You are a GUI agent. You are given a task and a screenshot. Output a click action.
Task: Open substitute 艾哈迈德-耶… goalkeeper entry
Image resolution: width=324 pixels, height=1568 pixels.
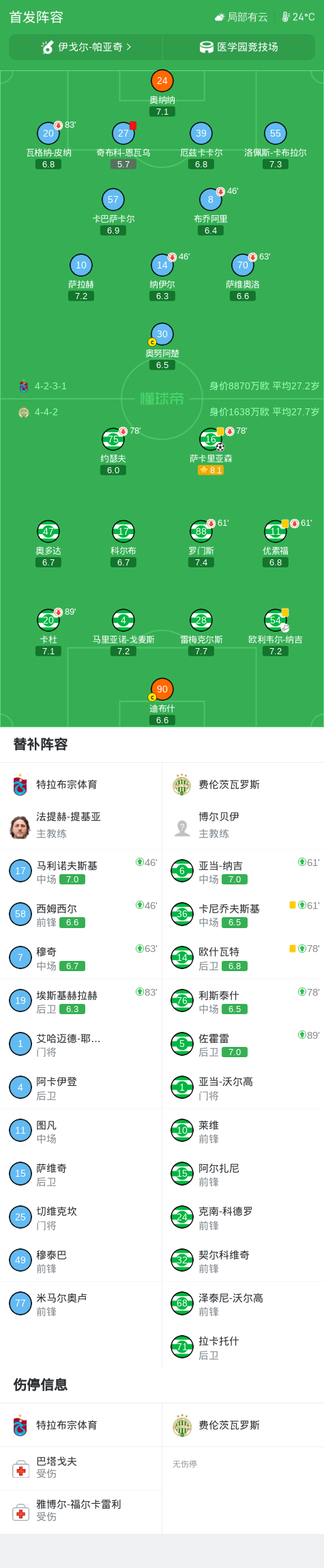pos(81,1044)
